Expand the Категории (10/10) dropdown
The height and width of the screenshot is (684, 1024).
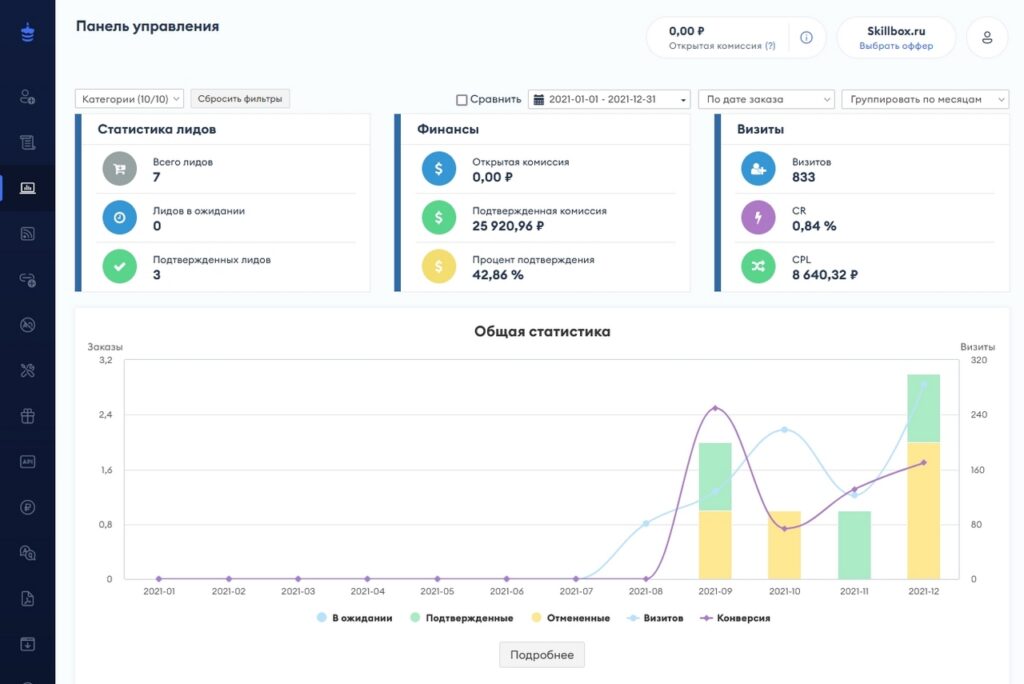[x=129, y=98]
